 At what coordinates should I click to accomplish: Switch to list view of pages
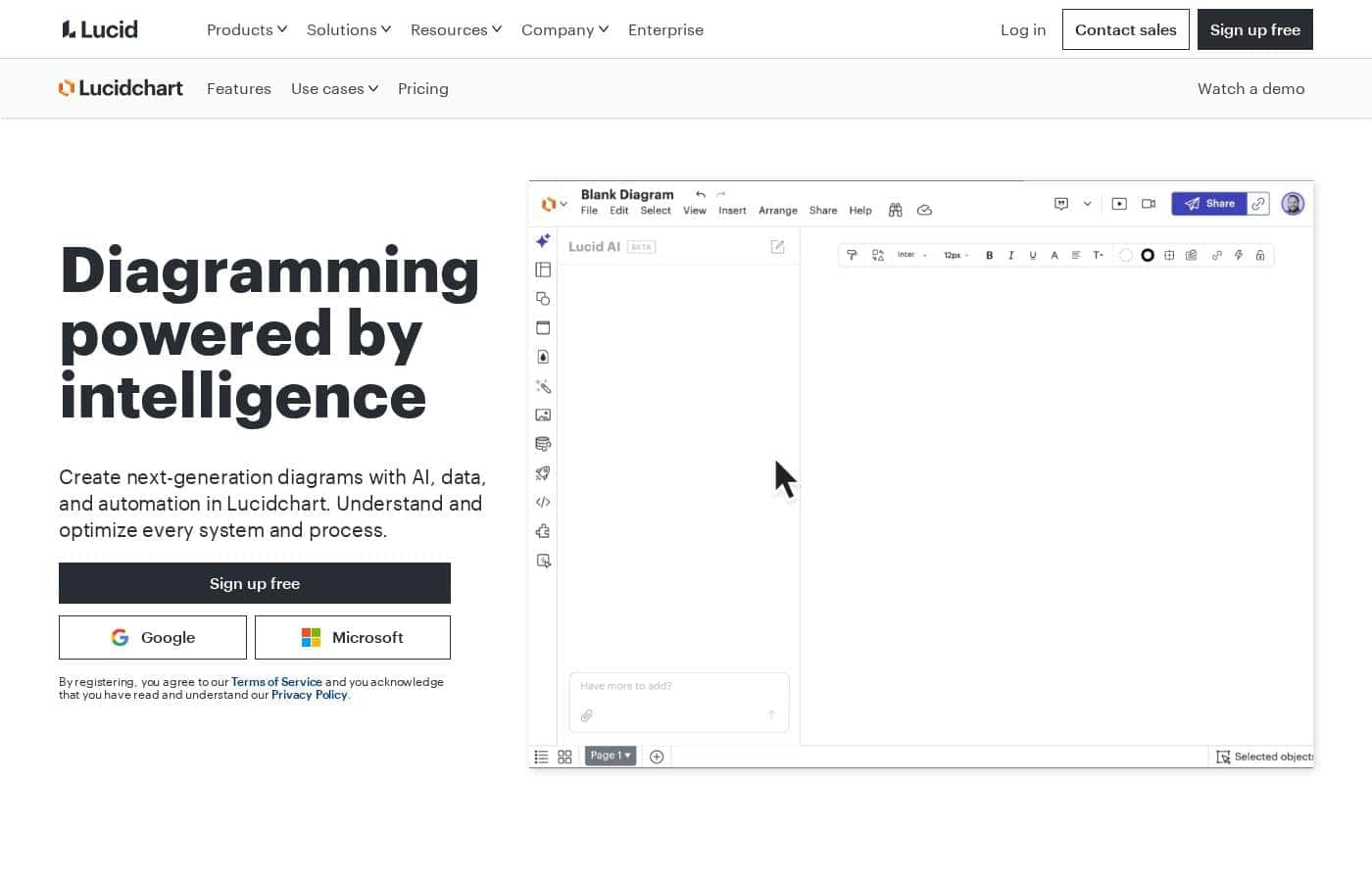pos(541,757)
